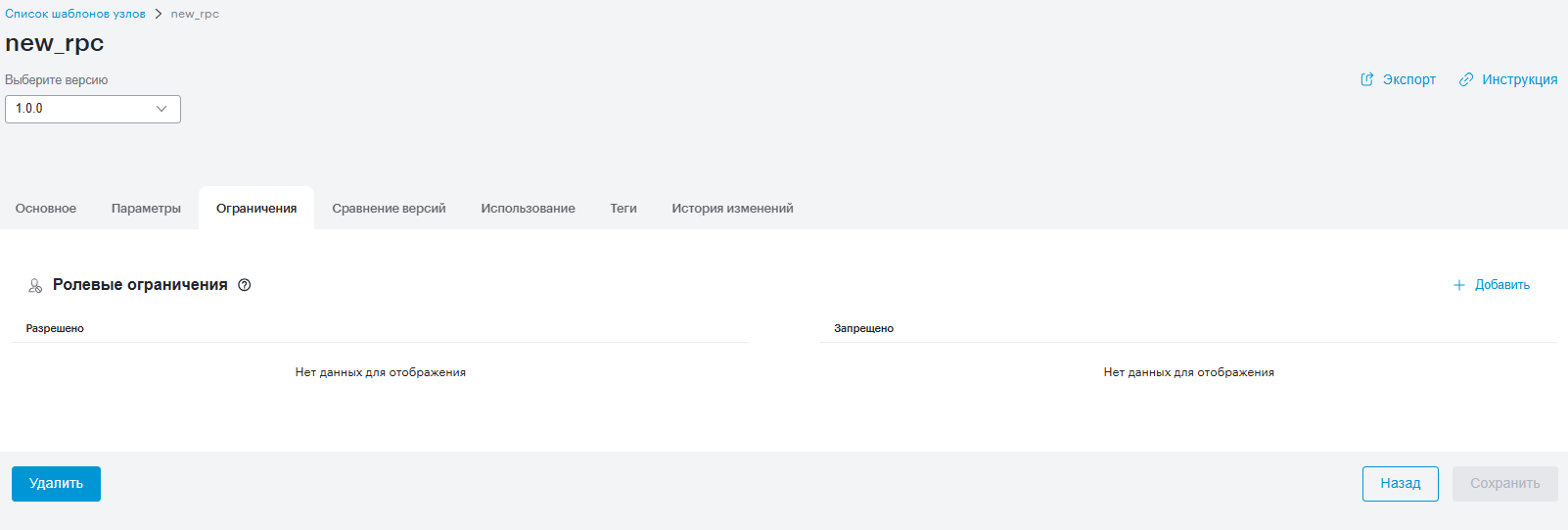Click the Инструкция link icon

pyautogui.click(x=1466, y=79)
